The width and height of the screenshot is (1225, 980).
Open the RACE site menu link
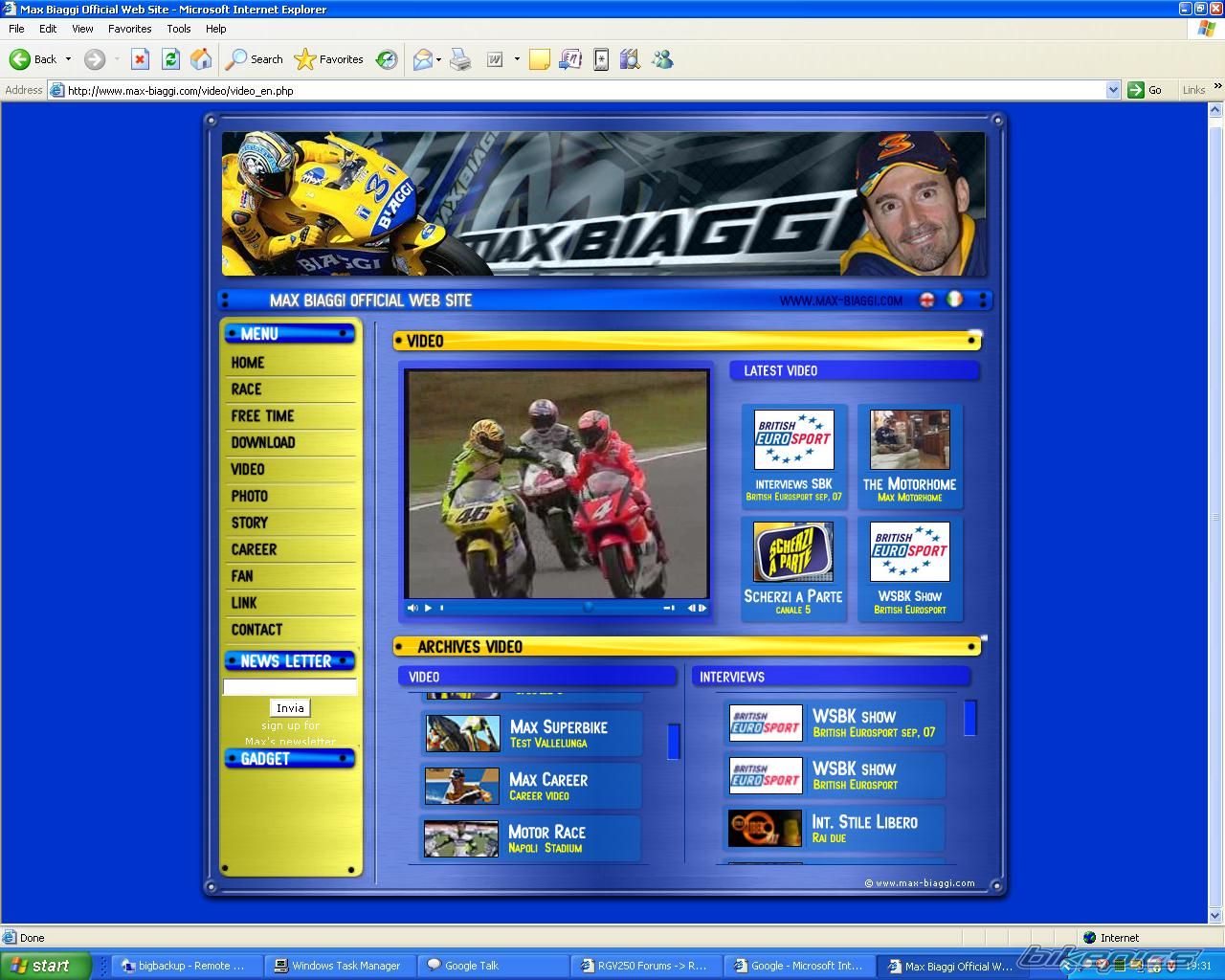coord(246,390)
